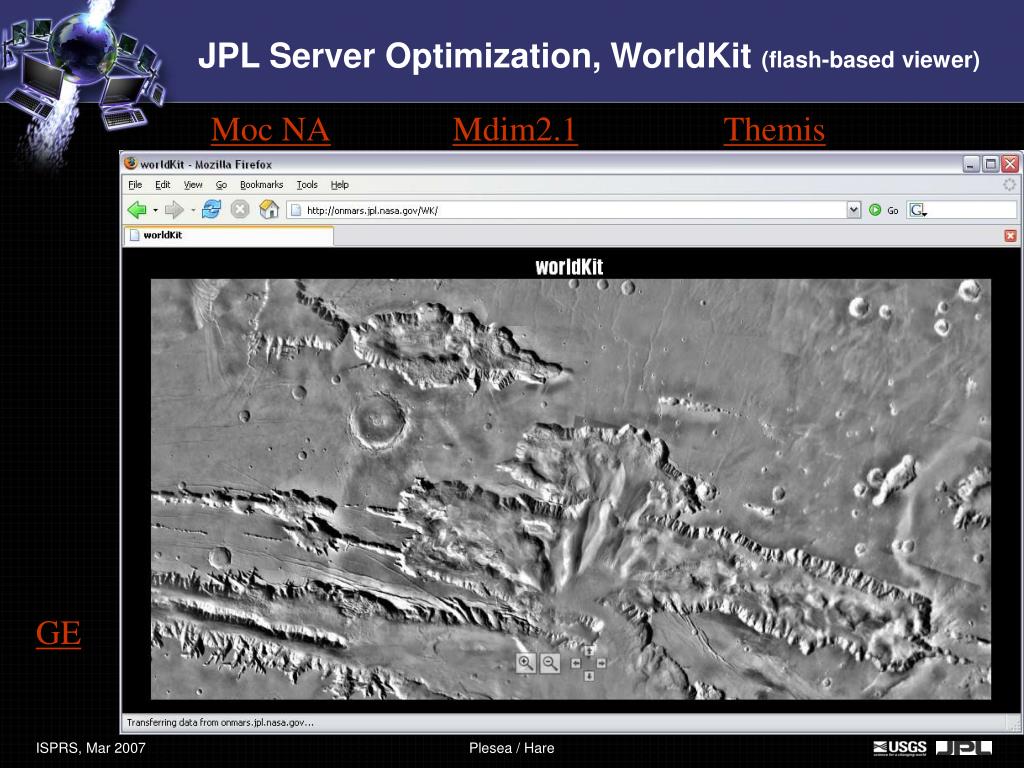The height and width of the screenshot is (768, 1024).
Task: Follow the Moc NA link
Action: pos(270,129)
